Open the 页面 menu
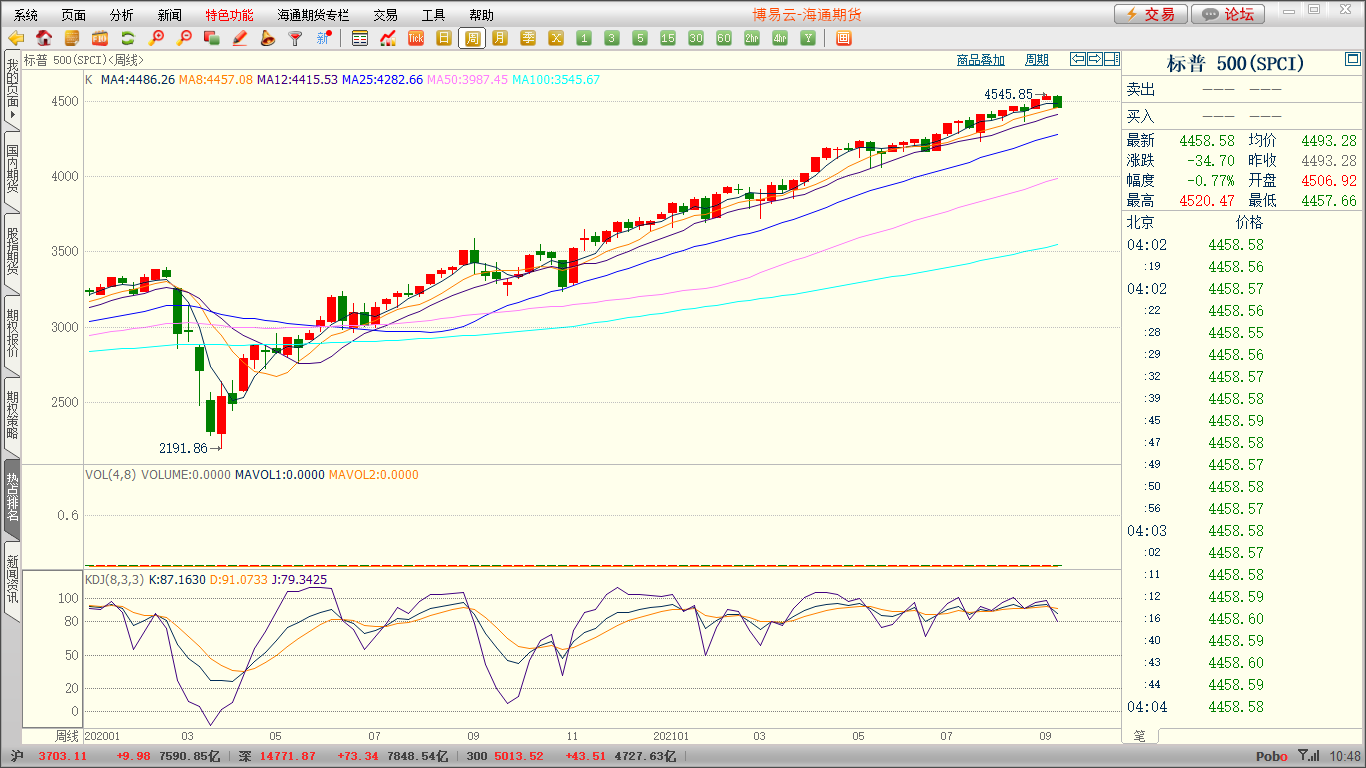 [74, 15]
